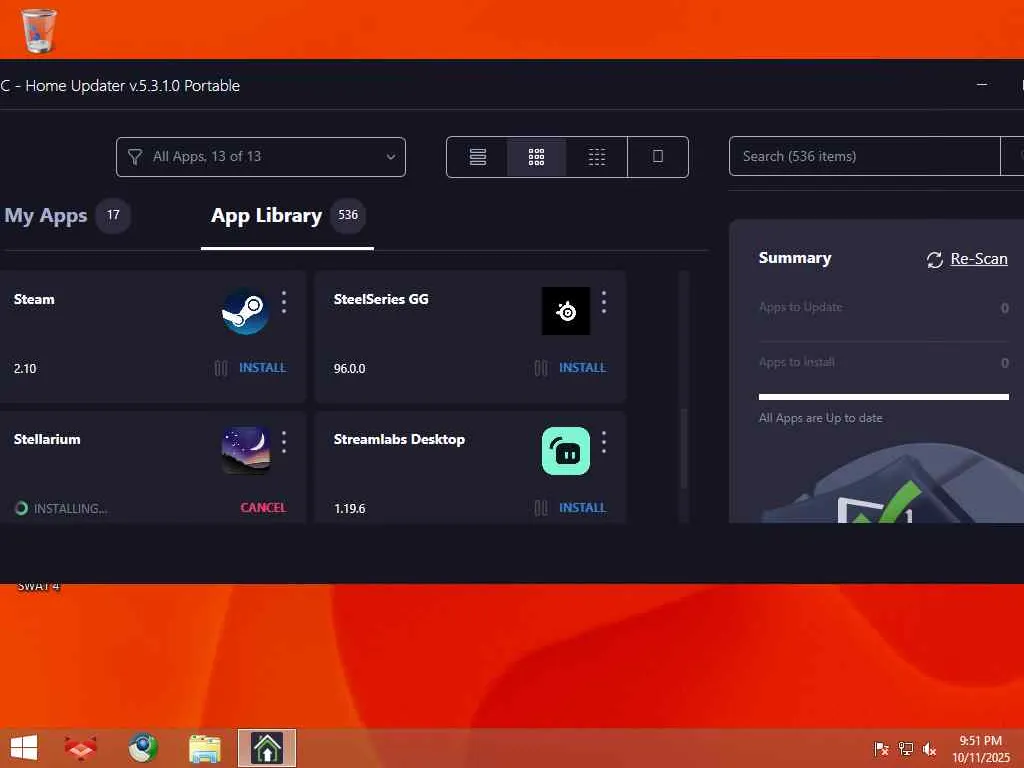The image size is (1024, 768).
Task: Open the Streamlabs Desktop logo
Action: tap(566, 451)
